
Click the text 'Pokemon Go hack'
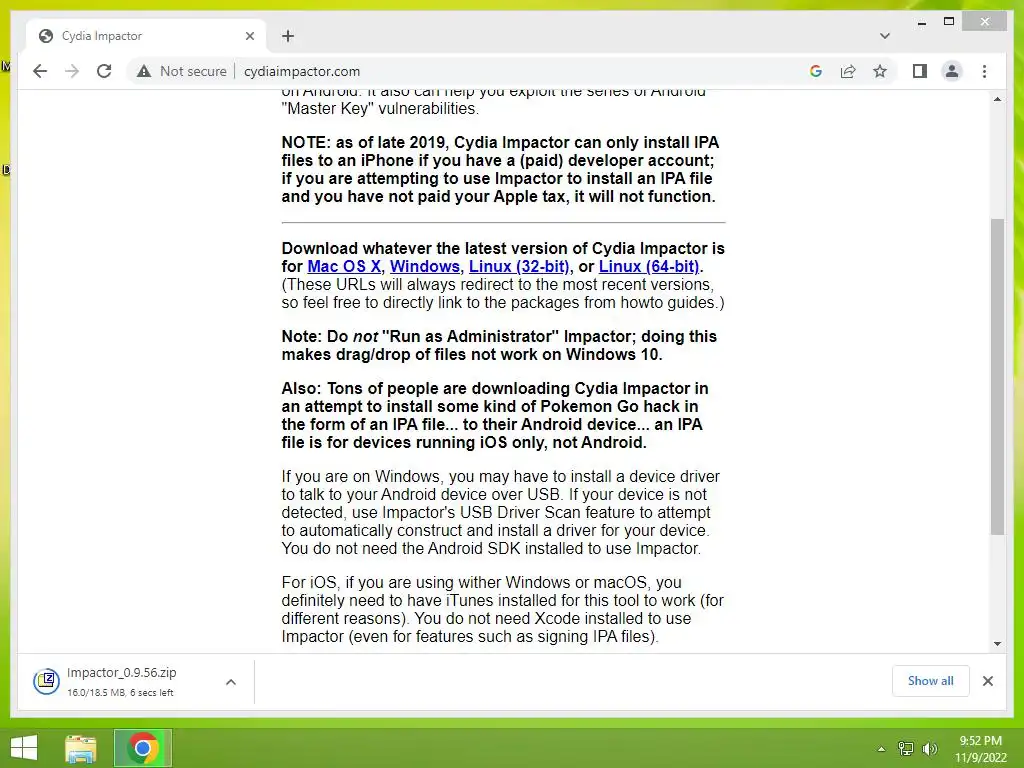610,406
